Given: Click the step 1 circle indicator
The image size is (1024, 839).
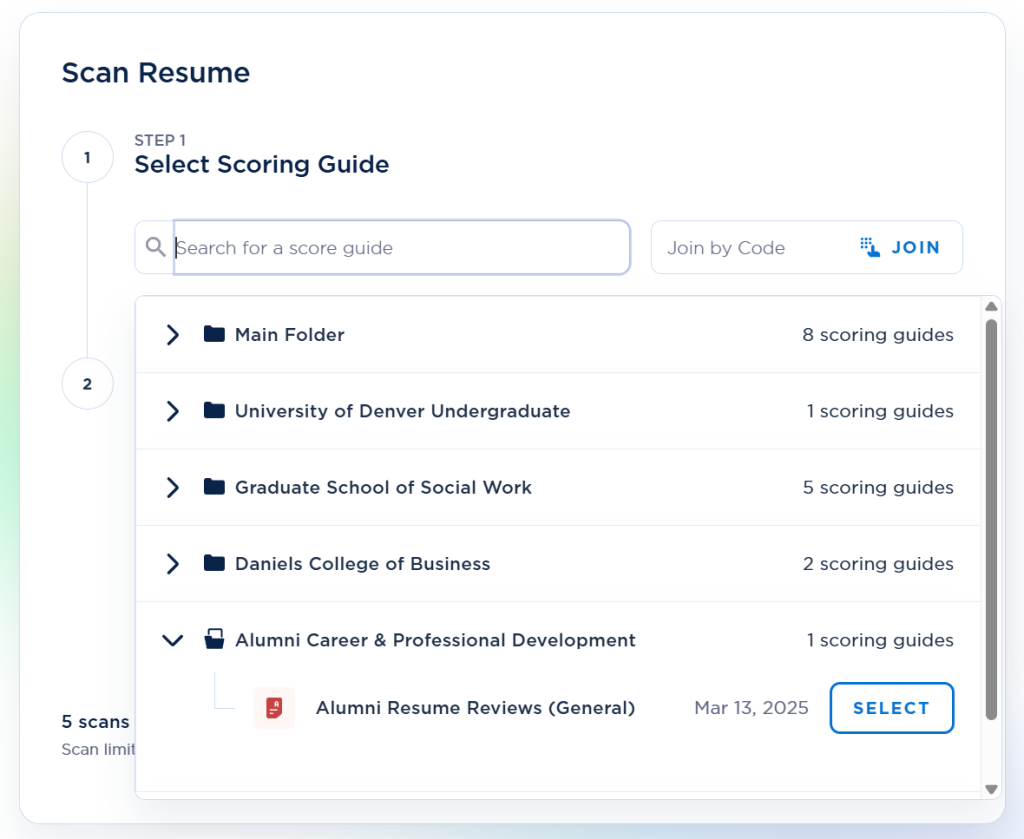Looking at the screenshot, I should click(88, 157).
